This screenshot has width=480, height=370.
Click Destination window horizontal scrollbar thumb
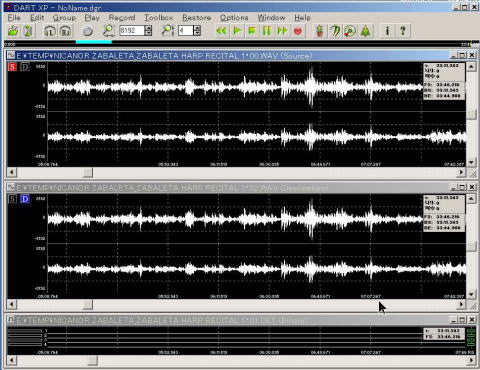pyautogui.click(x=88, y=304)
